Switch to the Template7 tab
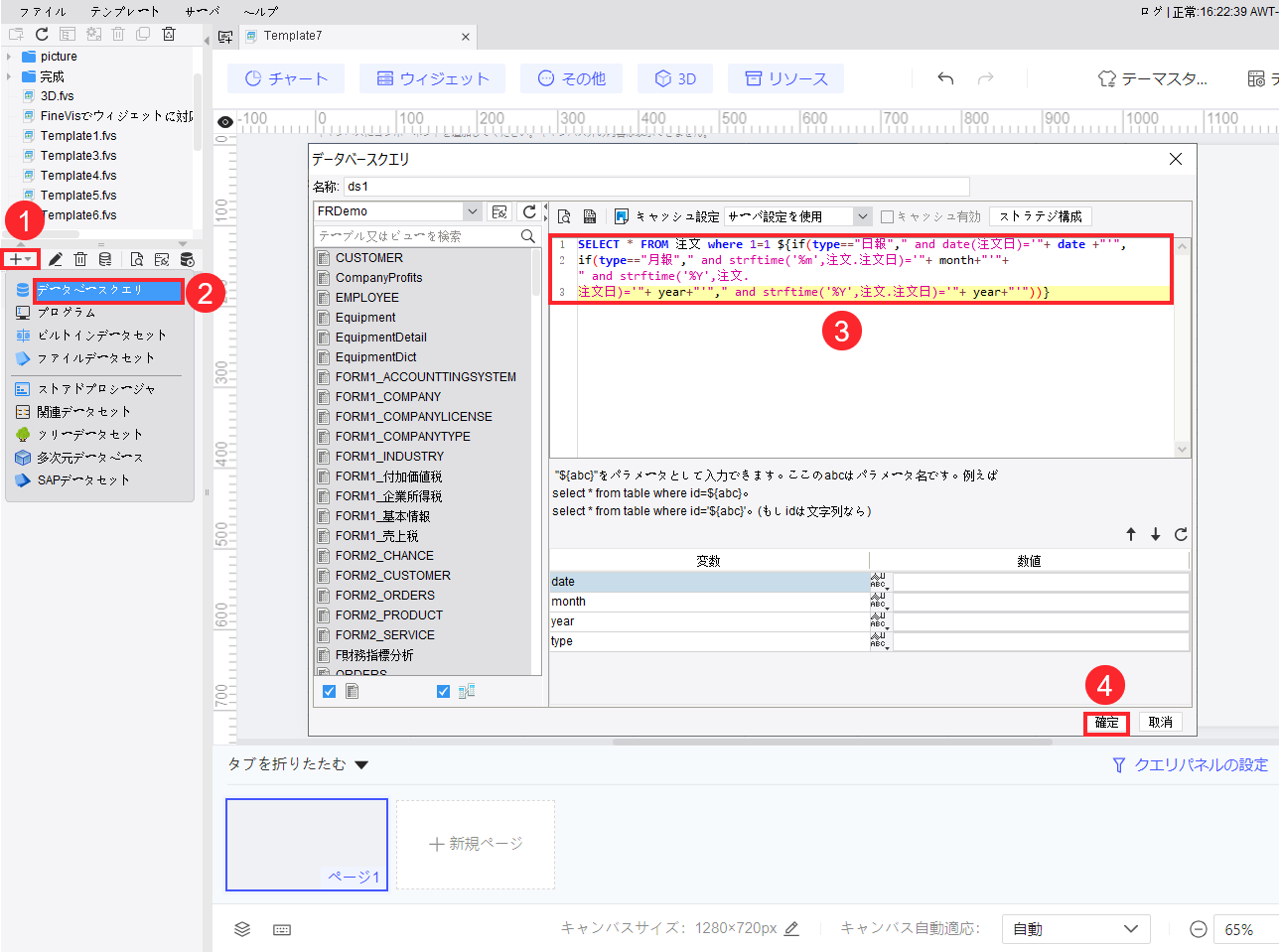The width and height of the screenshot is (1279, 952). [x=292, y=36]
